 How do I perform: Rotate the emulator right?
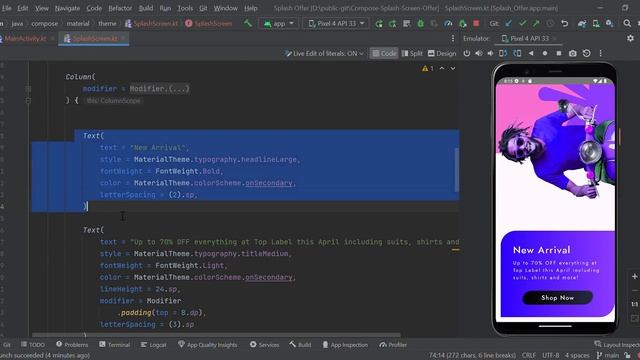(517, 53)
